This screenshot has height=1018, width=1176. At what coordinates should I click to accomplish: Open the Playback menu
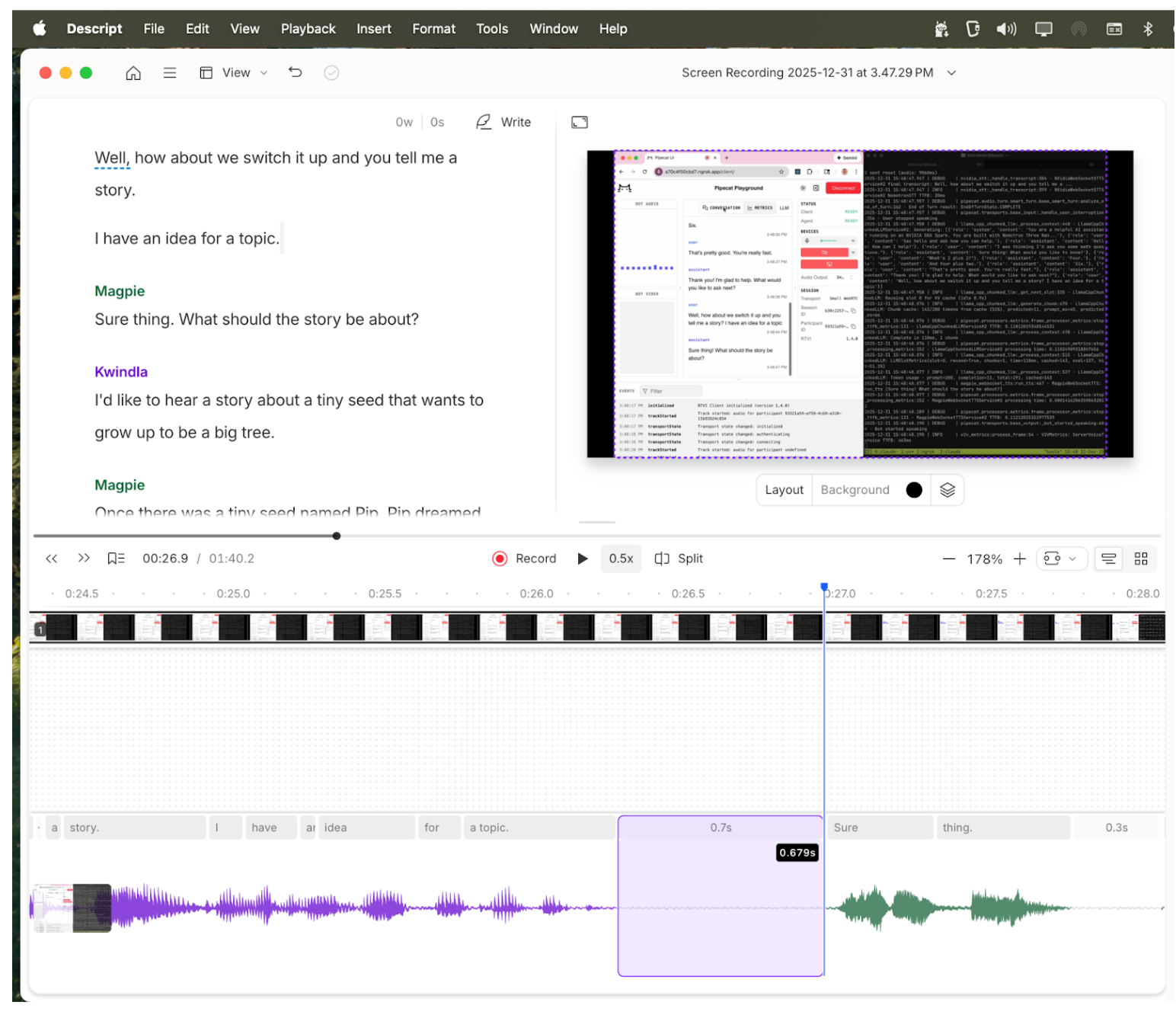(x=308, y=29)
